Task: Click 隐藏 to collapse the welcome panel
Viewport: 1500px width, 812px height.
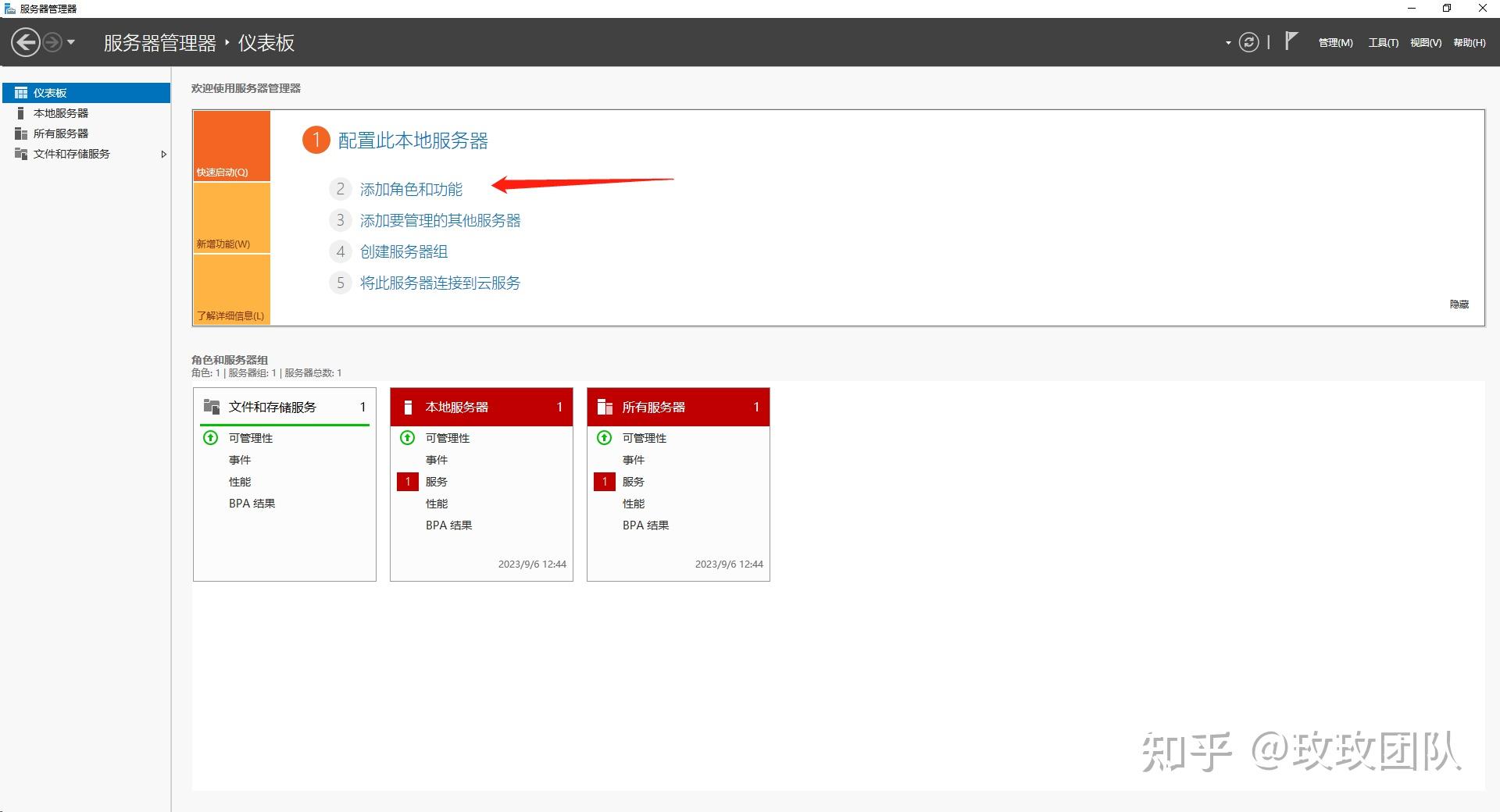Action: [1459, 304]
